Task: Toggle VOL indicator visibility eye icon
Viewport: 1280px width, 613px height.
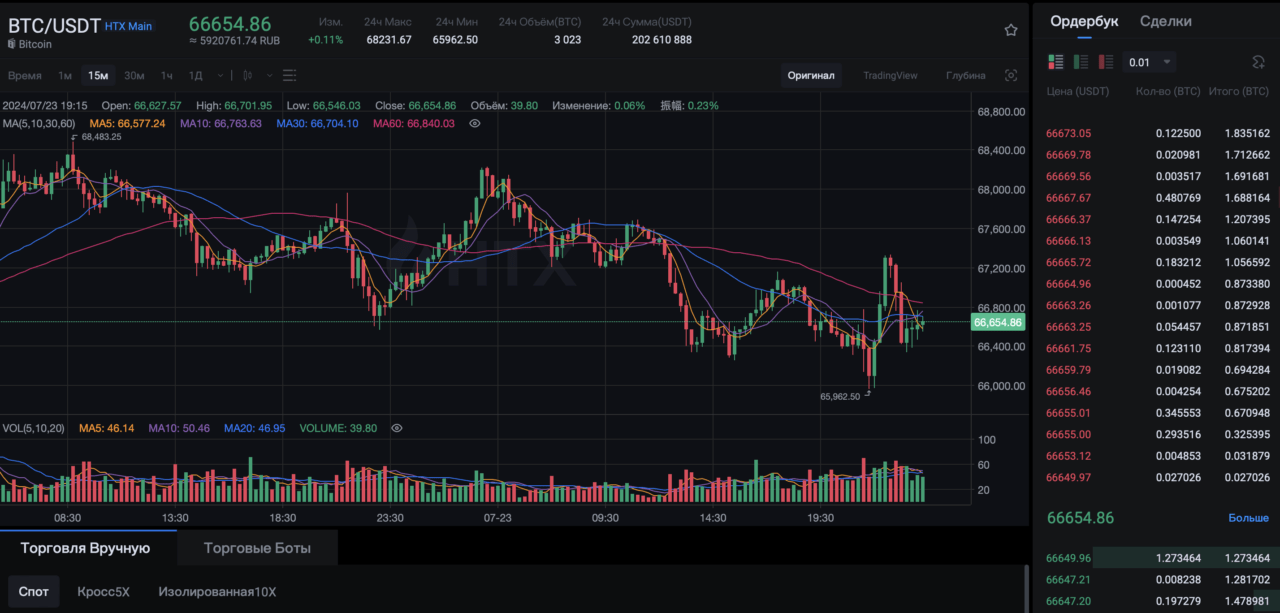Action: point(397,428)
